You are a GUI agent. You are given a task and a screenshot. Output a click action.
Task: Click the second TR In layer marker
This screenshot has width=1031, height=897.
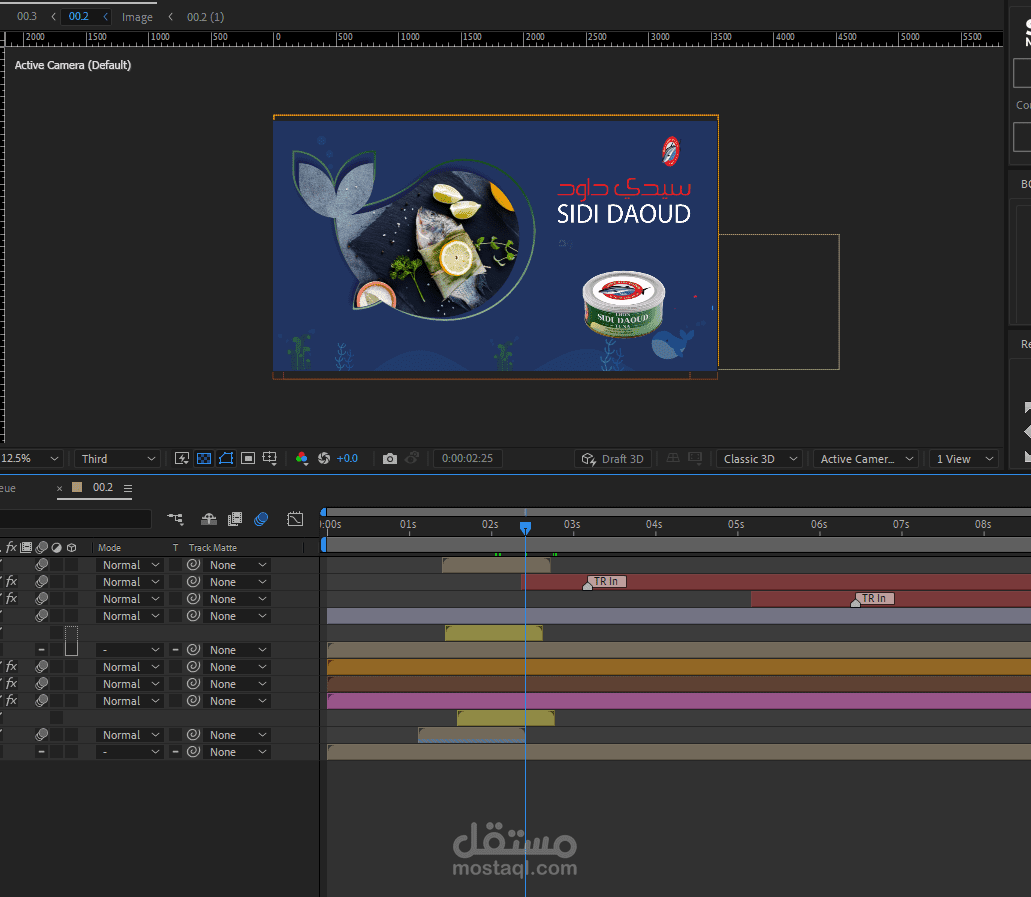873,598
